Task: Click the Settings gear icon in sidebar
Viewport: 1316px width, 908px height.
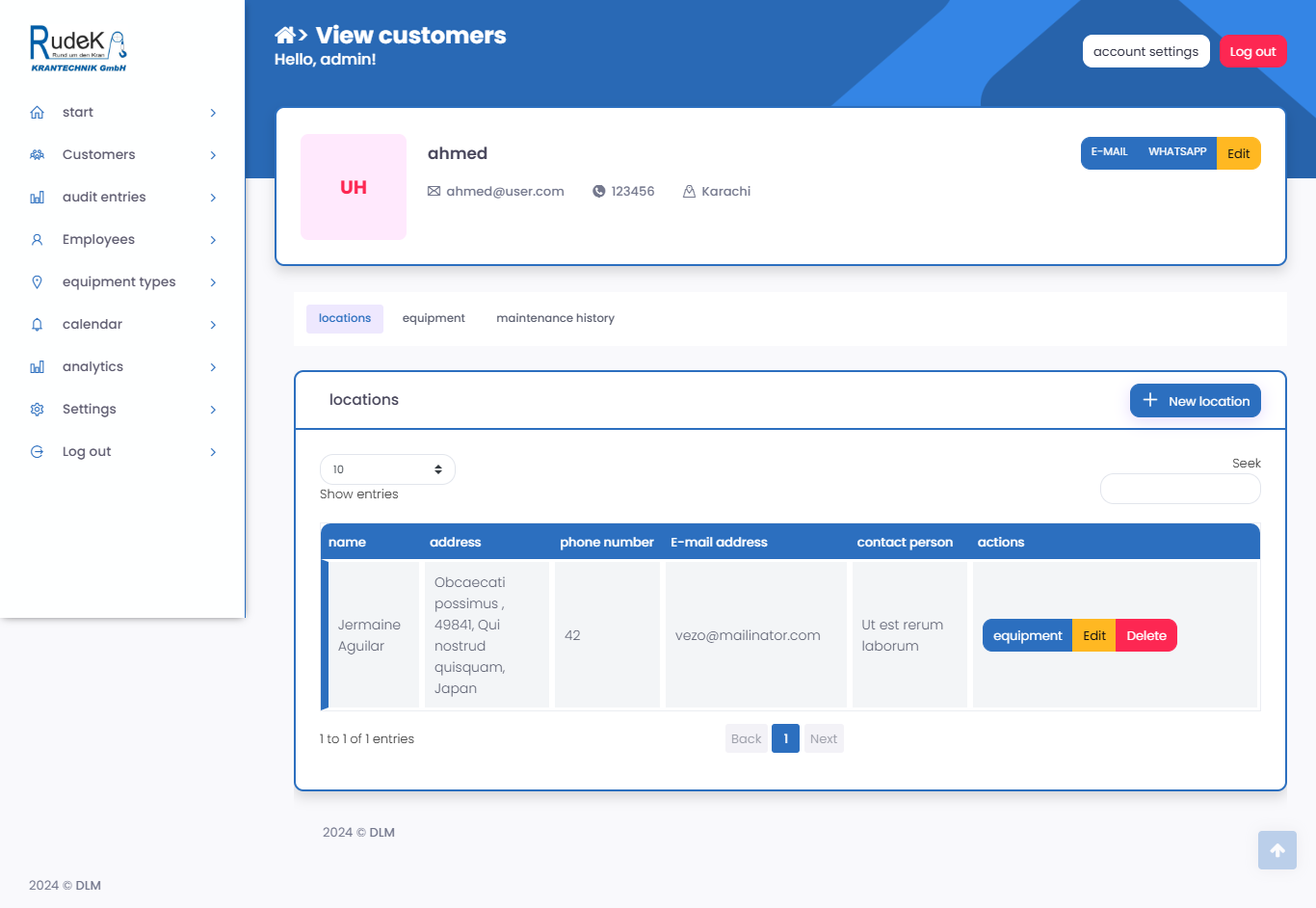Action: [38, 410]
